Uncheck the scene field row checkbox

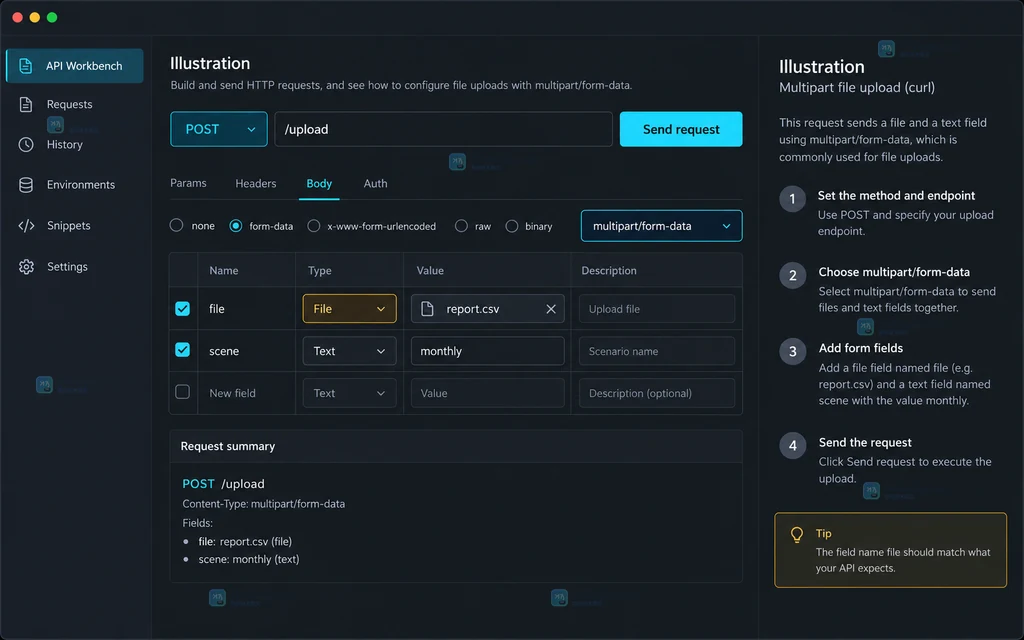point(182,350)
